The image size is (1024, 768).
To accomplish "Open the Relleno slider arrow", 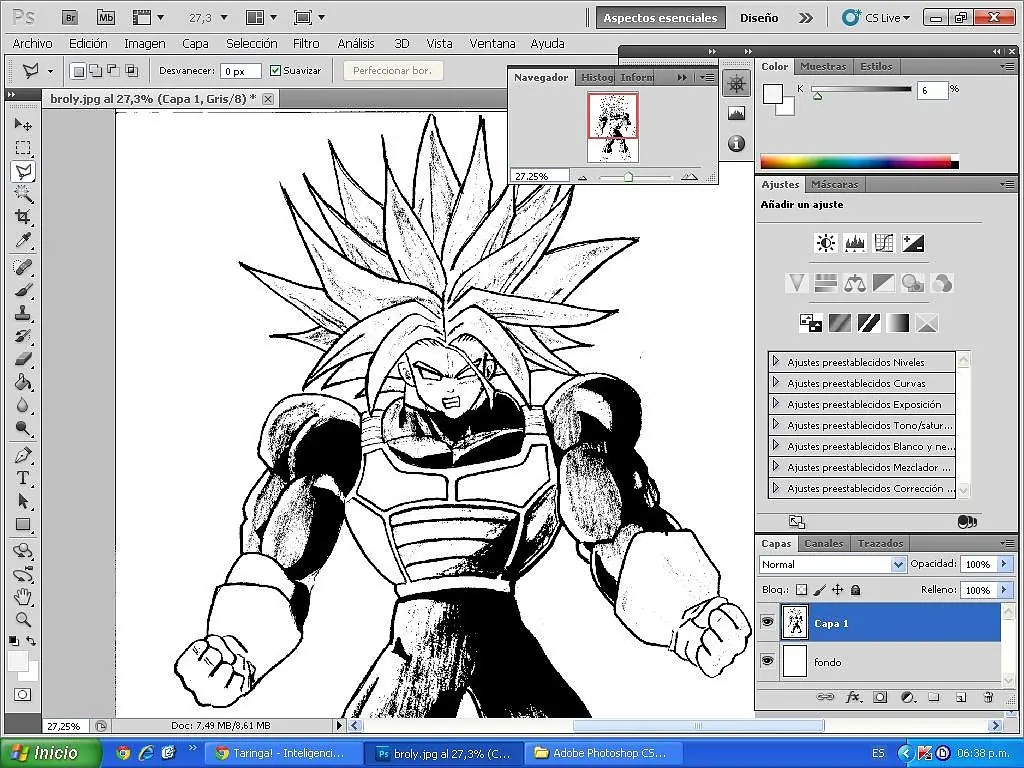I will (x=1004, y=590).
